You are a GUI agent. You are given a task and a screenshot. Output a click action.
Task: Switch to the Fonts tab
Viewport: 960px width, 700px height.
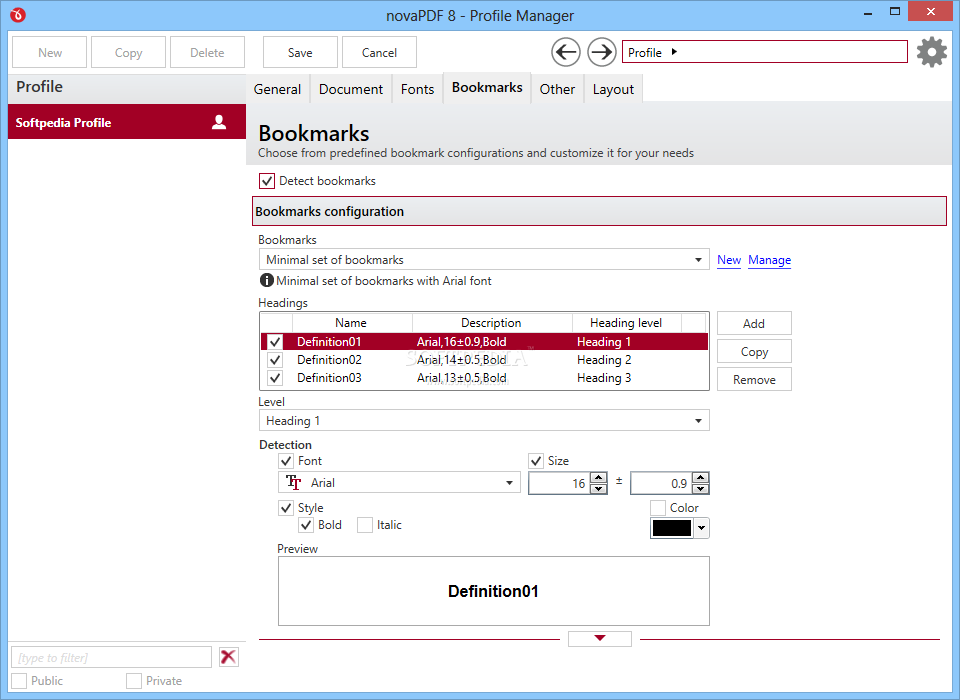coord(418,89)
